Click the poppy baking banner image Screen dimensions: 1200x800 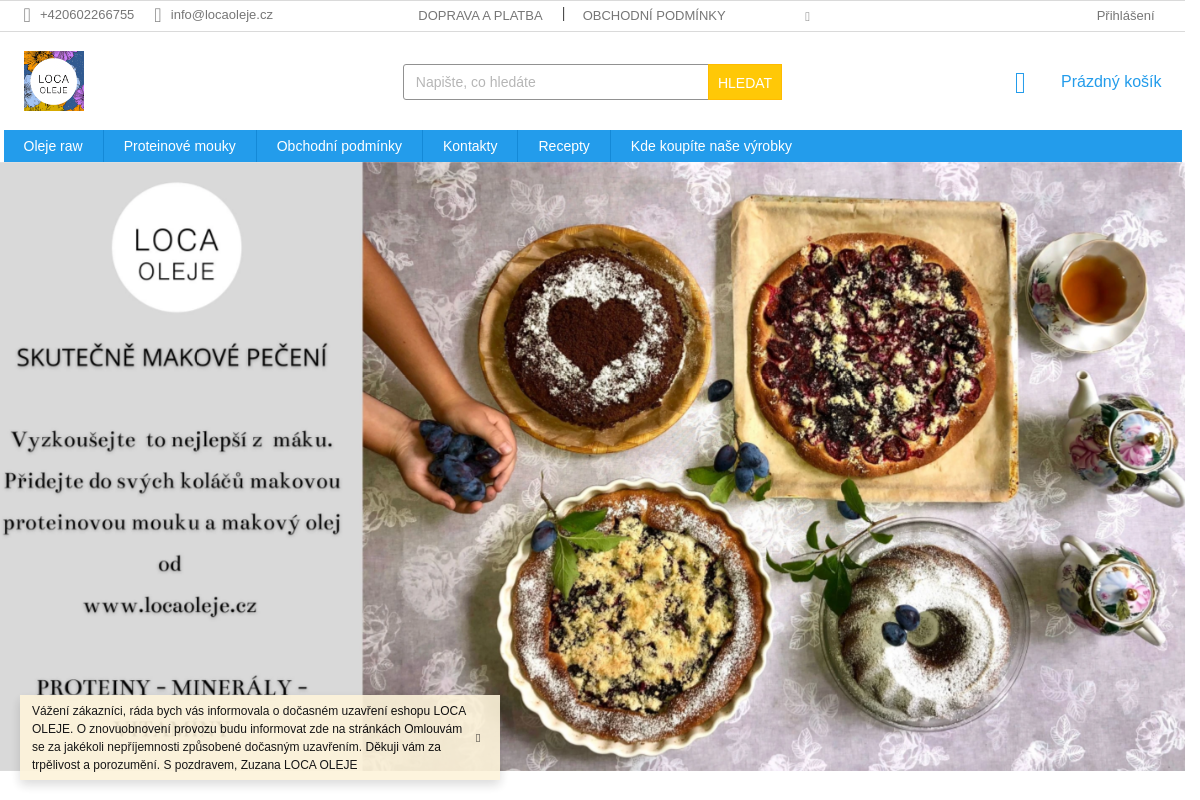point(592,466)
